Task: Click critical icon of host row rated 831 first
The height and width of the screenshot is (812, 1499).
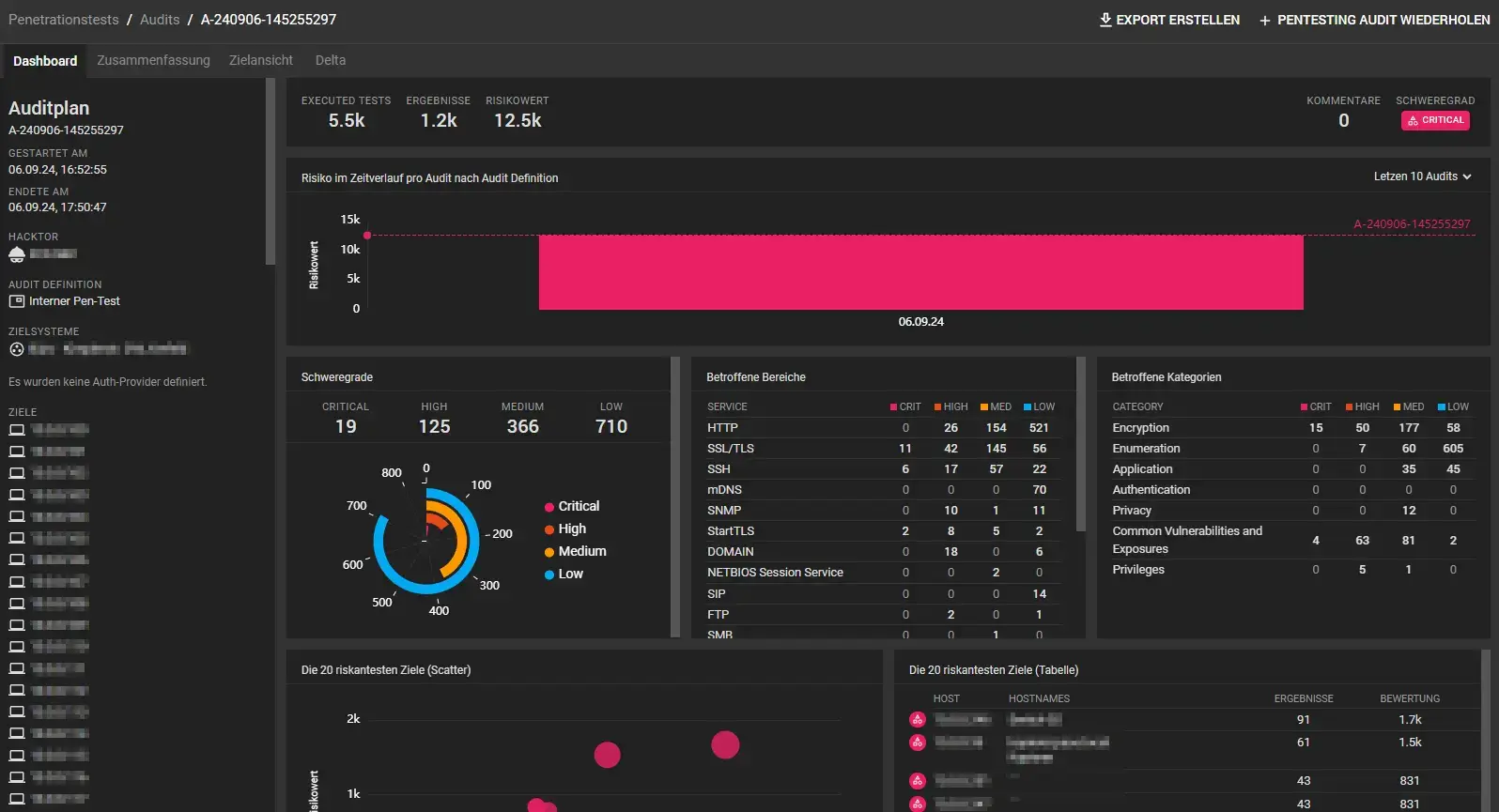Action: click(918, 781)
